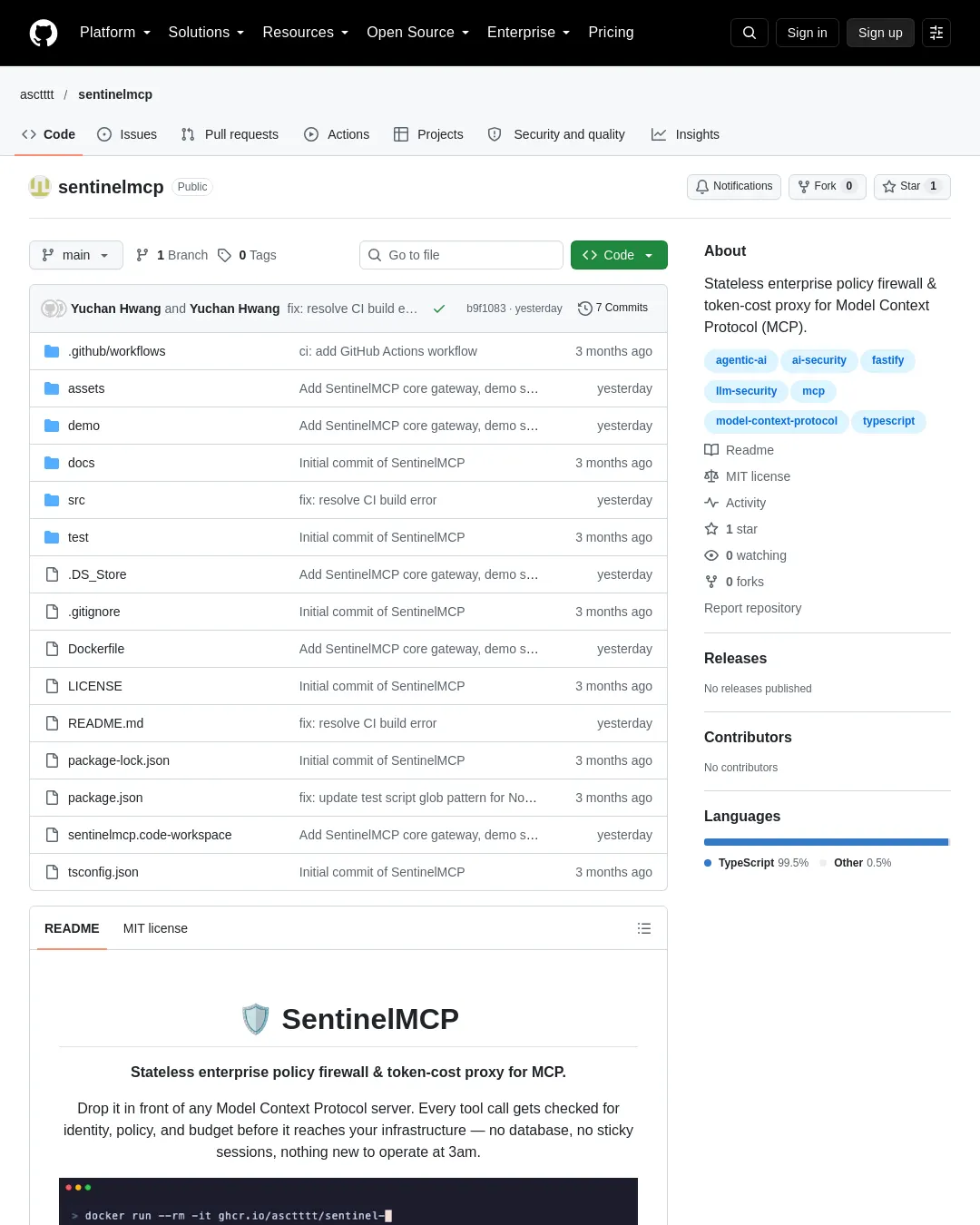The image size is (980, 1225).
Task: Click Report repository link
Action: coord(753,608)
